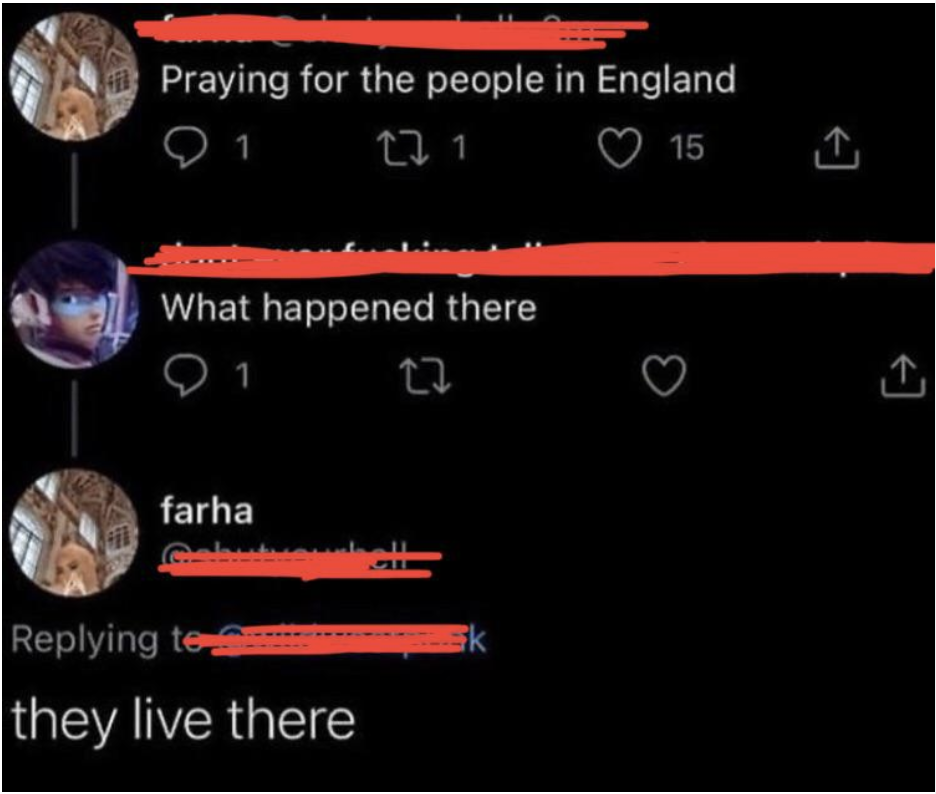Share the 'What happened there' tweet
Image resolution: width=936 pixels, height=794 pixels.
click(903, 376)
